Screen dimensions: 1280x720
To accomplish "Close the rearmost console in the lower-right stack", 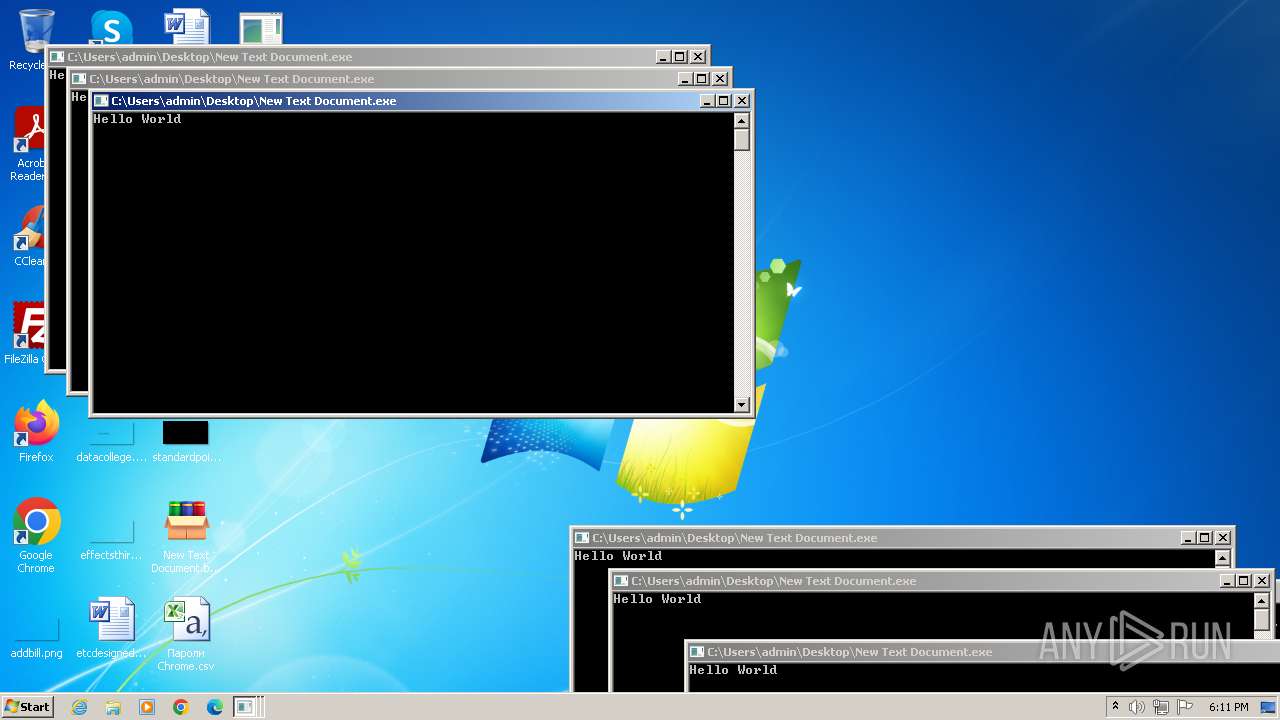I will pos(1223,538).
